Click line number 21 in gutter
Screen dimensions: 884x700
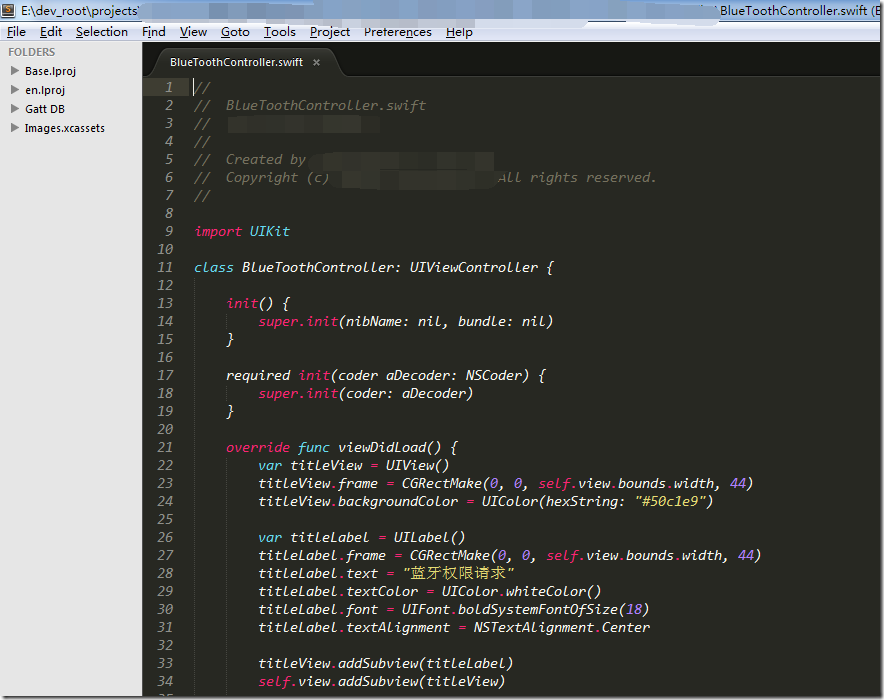coord(165,448)
